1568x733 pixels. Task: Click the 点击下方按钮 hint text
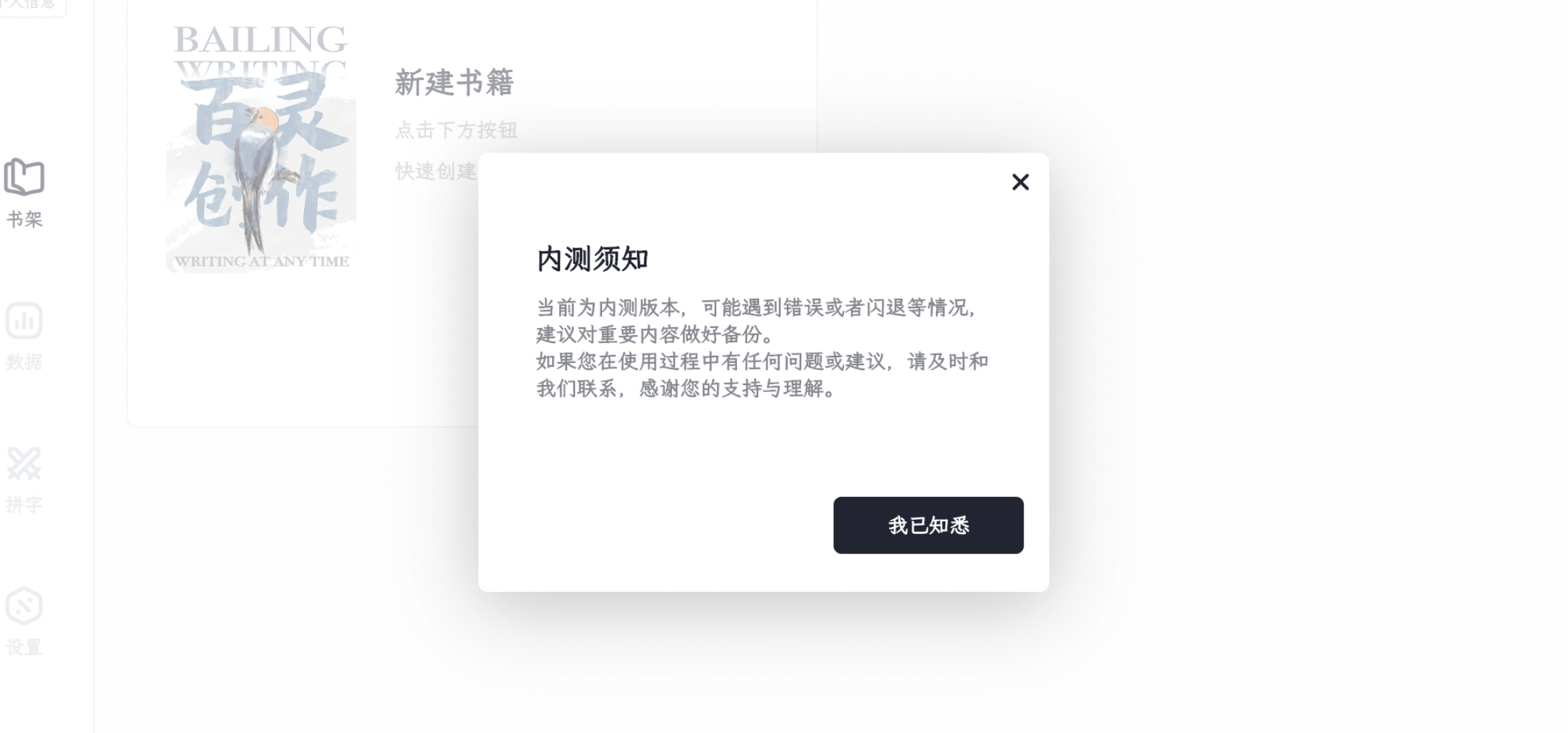[x=457, y=130]
